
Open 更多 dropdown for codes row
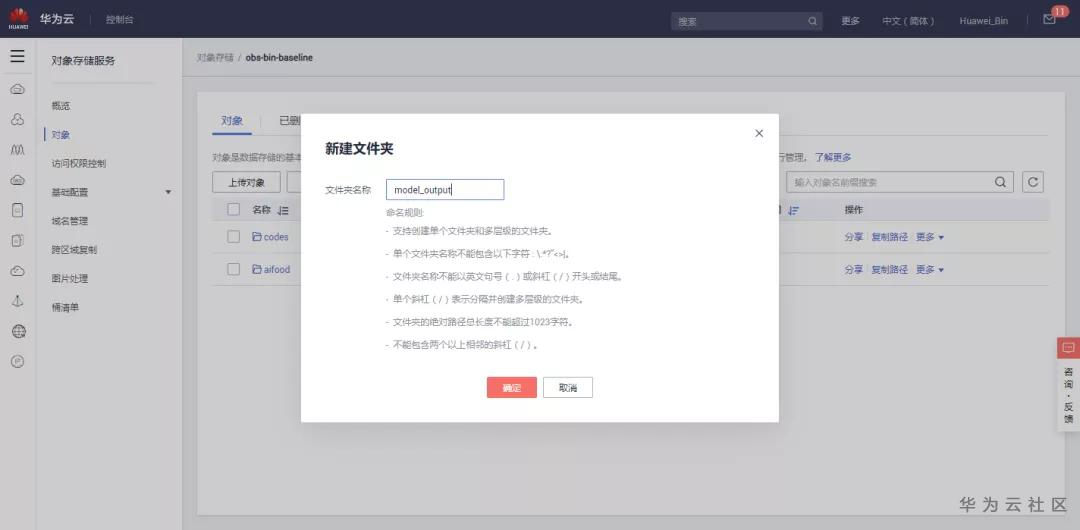929,236
